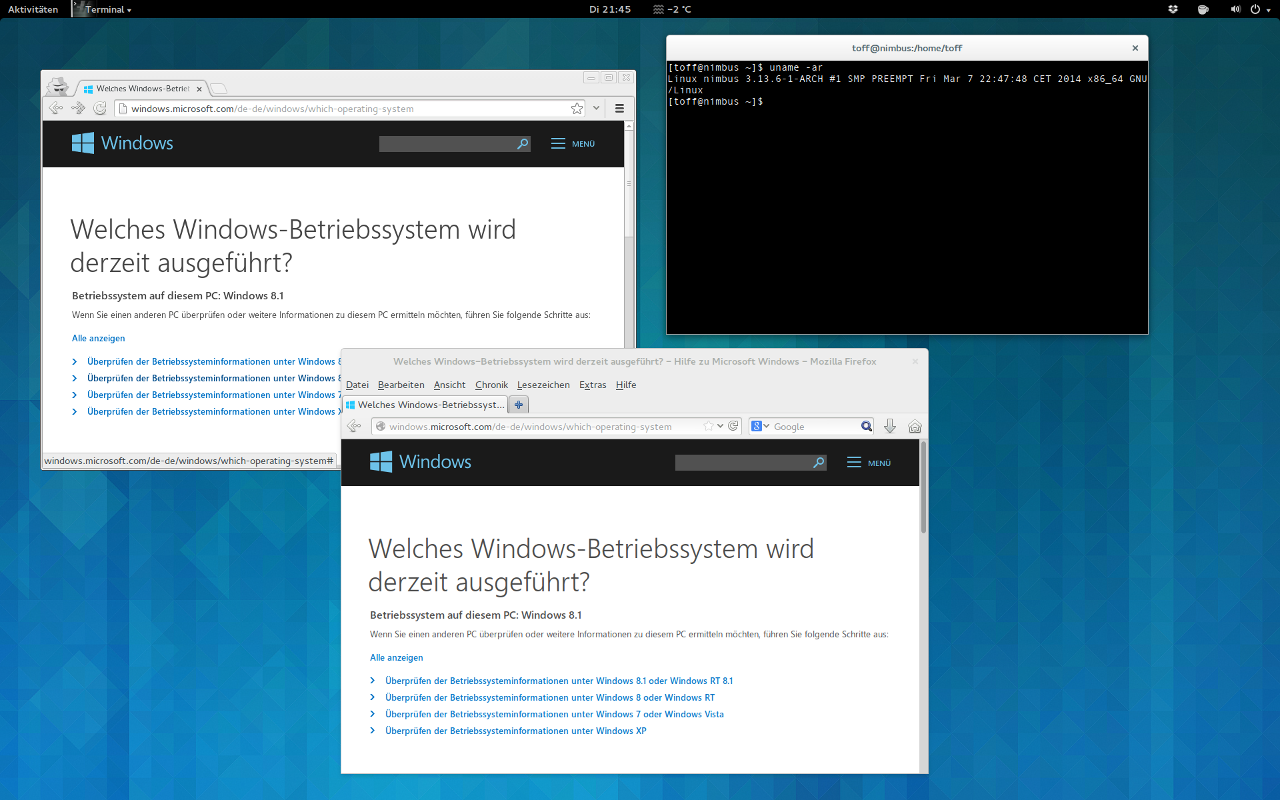The width and height of the screenshot is (1280, 800).
Task: Open Firefox's Extras menu
Action: click(x=593, y=385)
